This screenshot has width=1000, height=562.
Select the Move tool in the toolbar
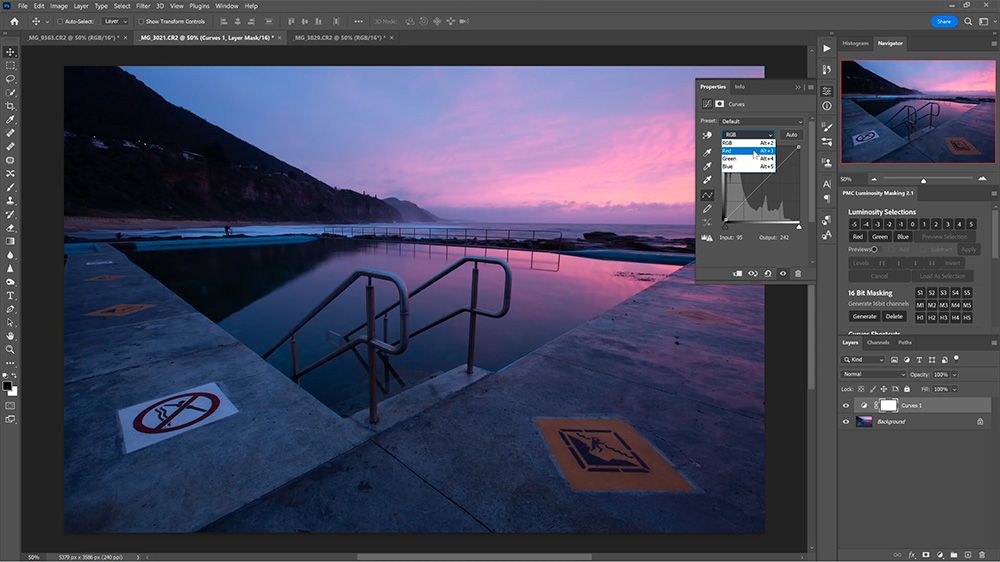pos(11,52)
